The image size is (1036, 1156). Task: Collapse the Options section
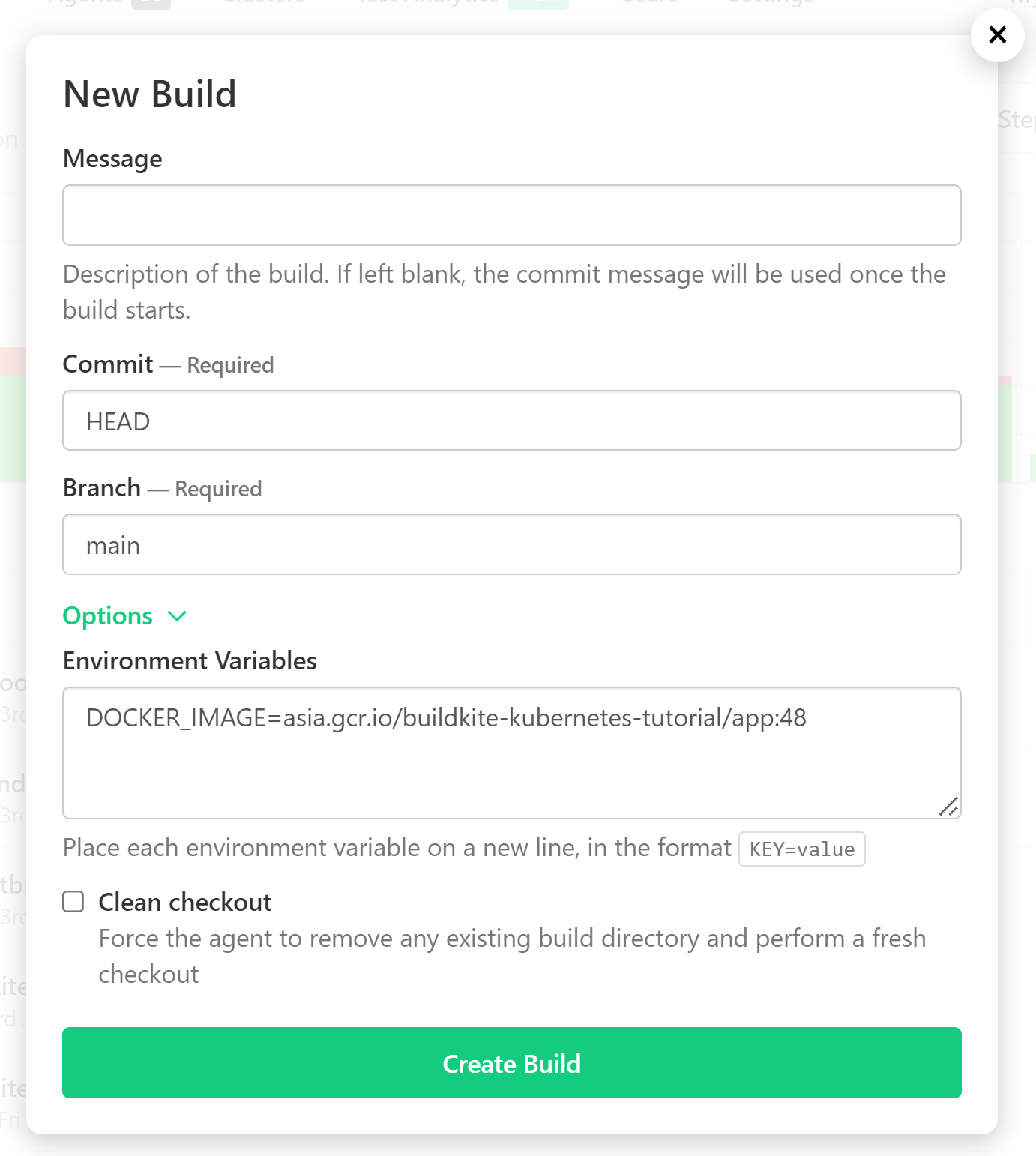(x=108, y=616)
